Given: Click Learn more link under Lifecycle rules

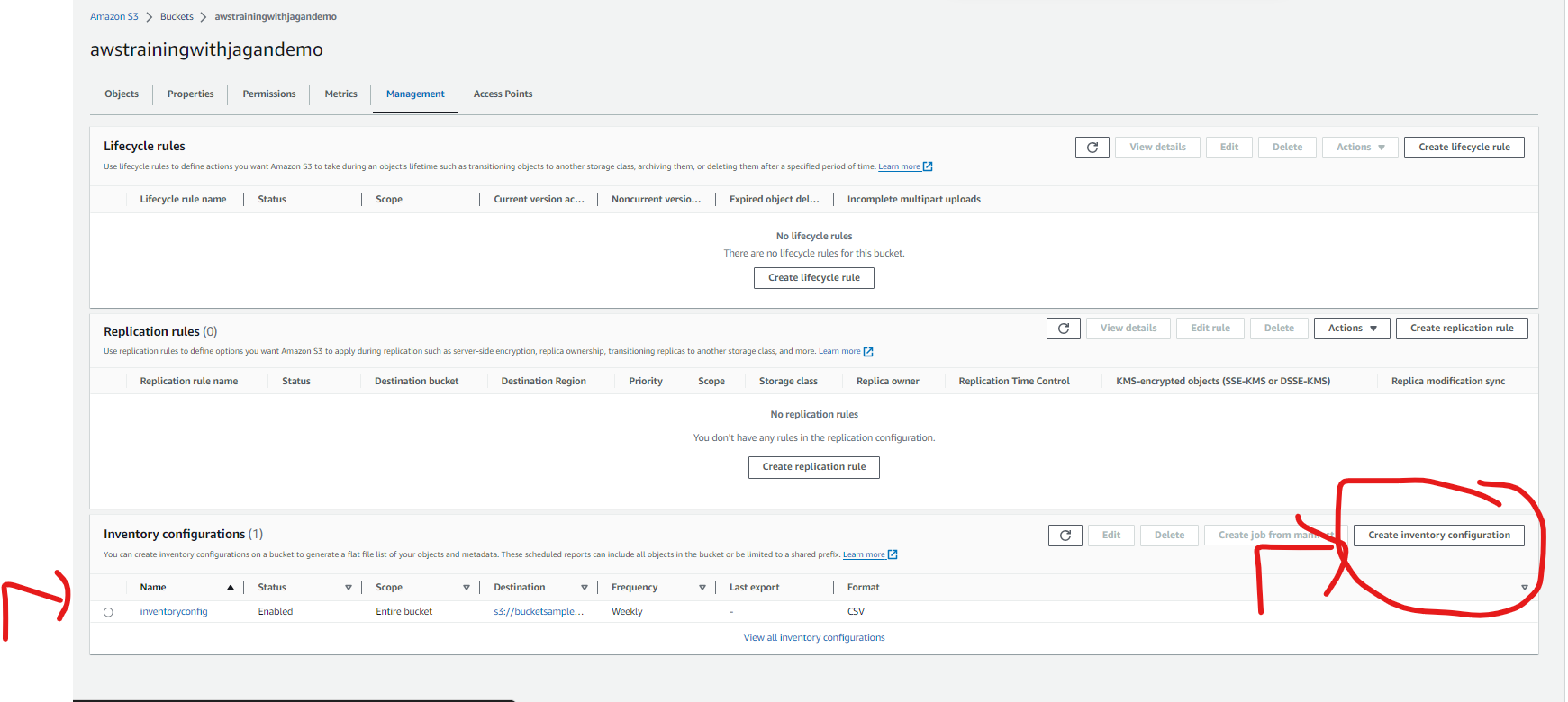Looking at the screenshot, I should (899, 166).
